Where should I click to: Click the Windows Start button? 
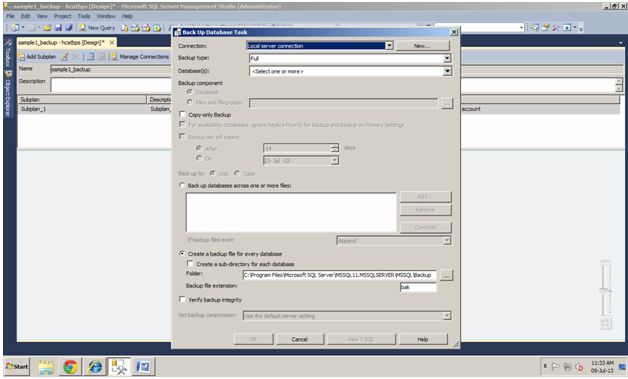pos(17,367)
